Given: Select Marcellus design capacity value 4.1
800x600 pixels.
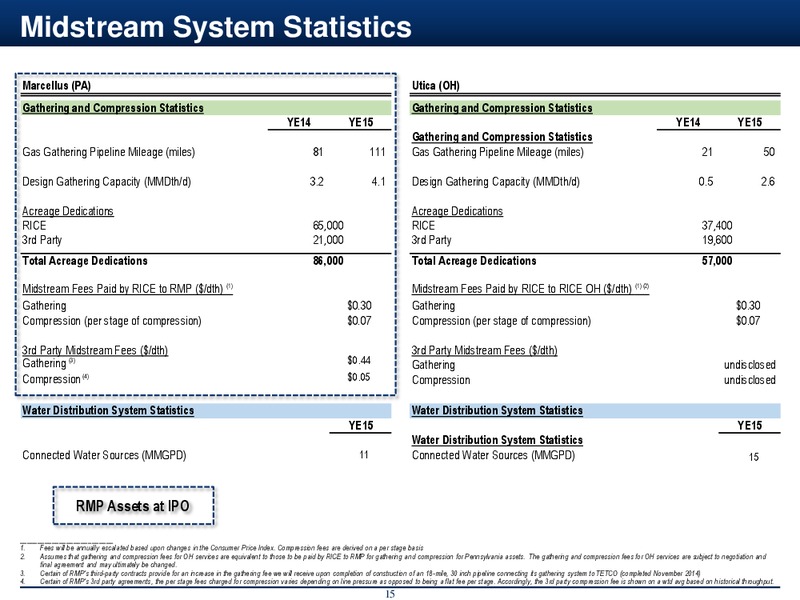Looking at the screenshot, I should coord(378,182).
